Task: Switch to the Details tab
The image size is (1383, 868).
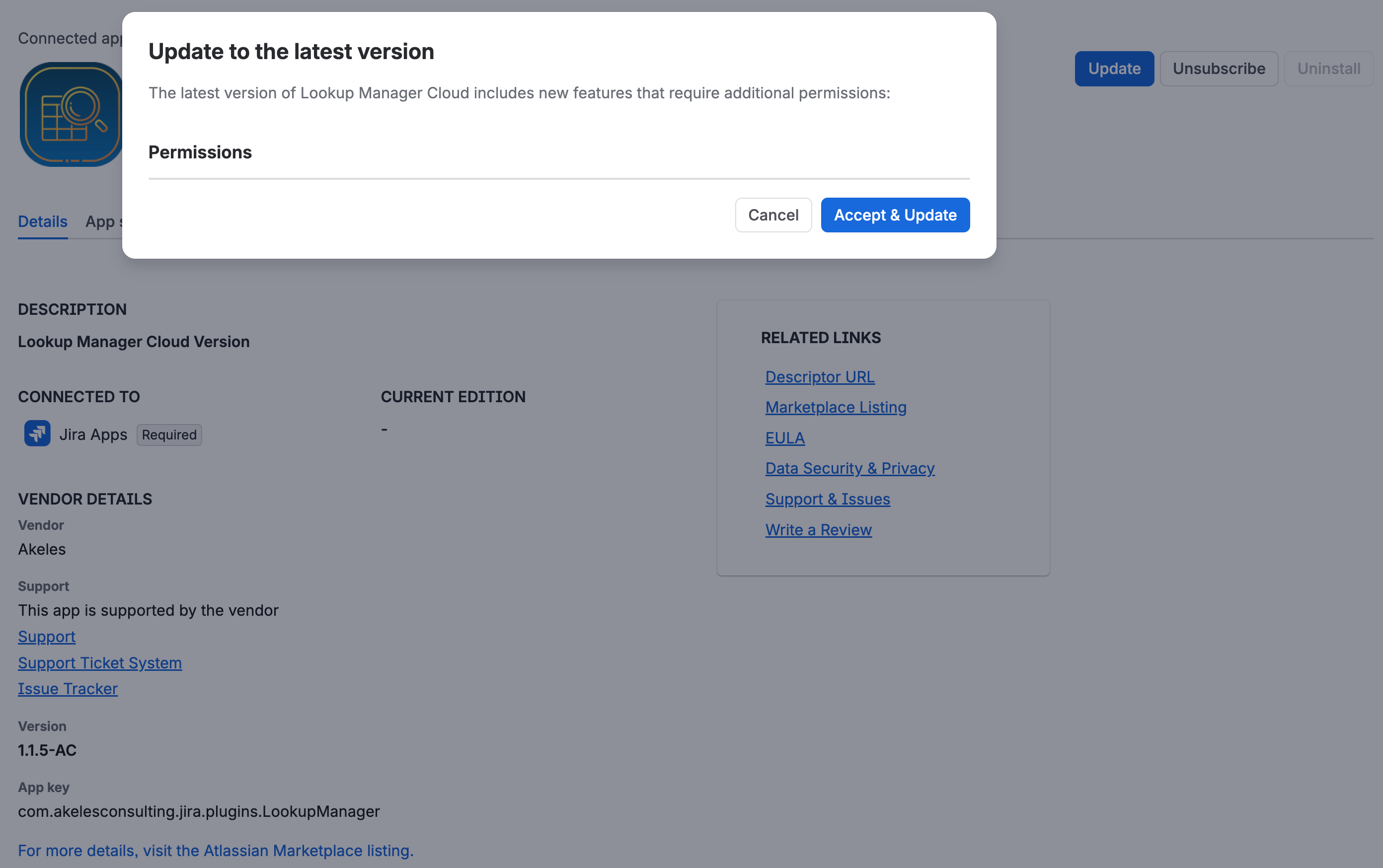Action: 43,221
